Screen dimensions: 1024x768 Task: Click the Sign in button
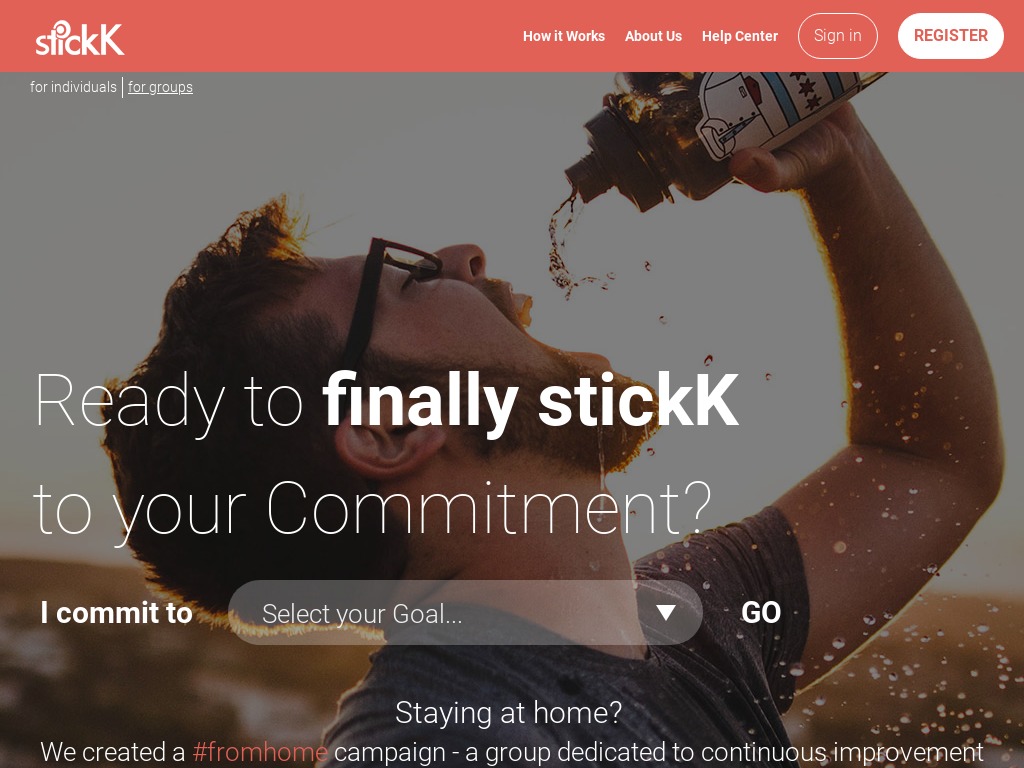837,36
